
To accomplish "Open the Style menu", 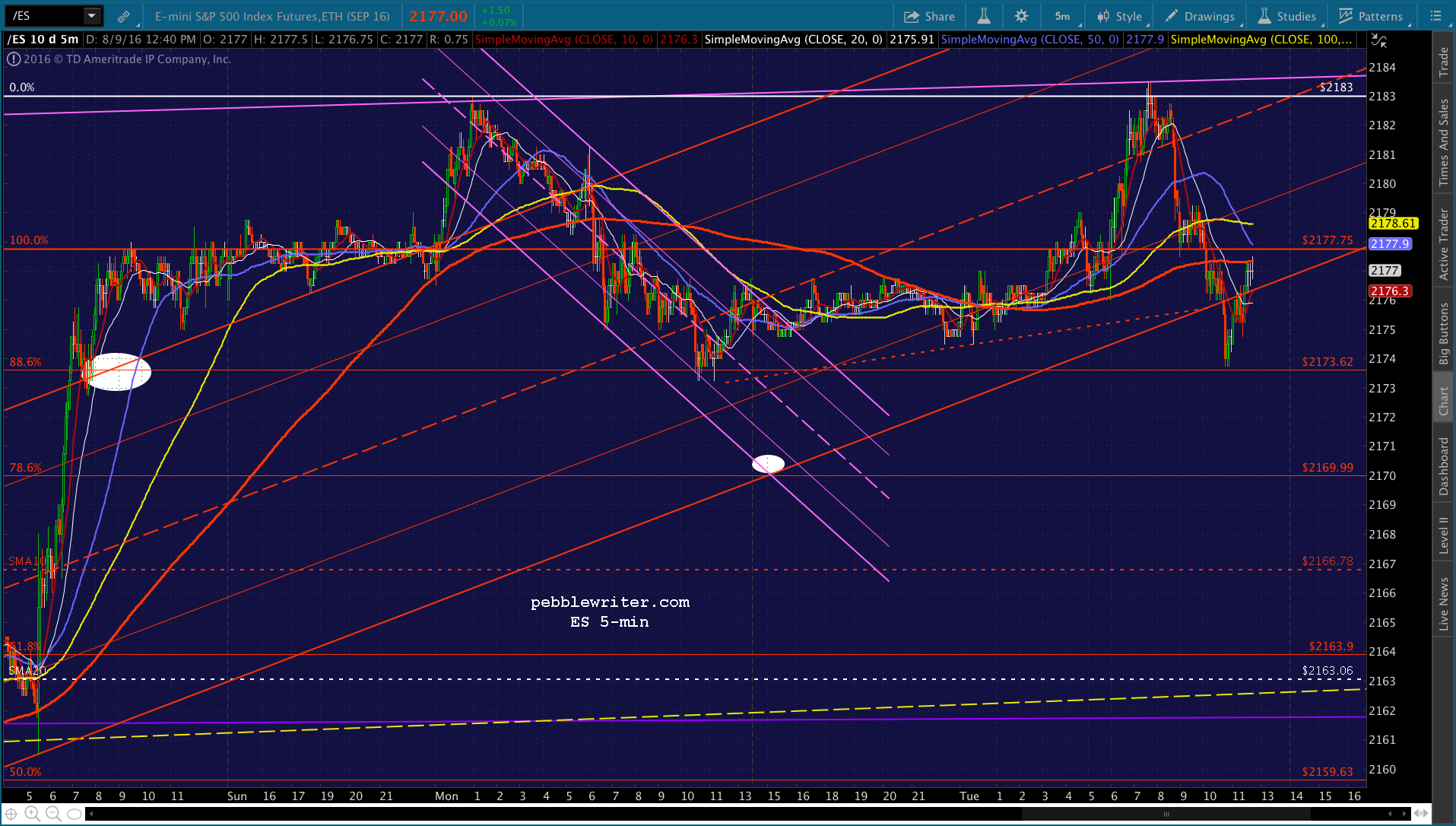I will 1120,16.
